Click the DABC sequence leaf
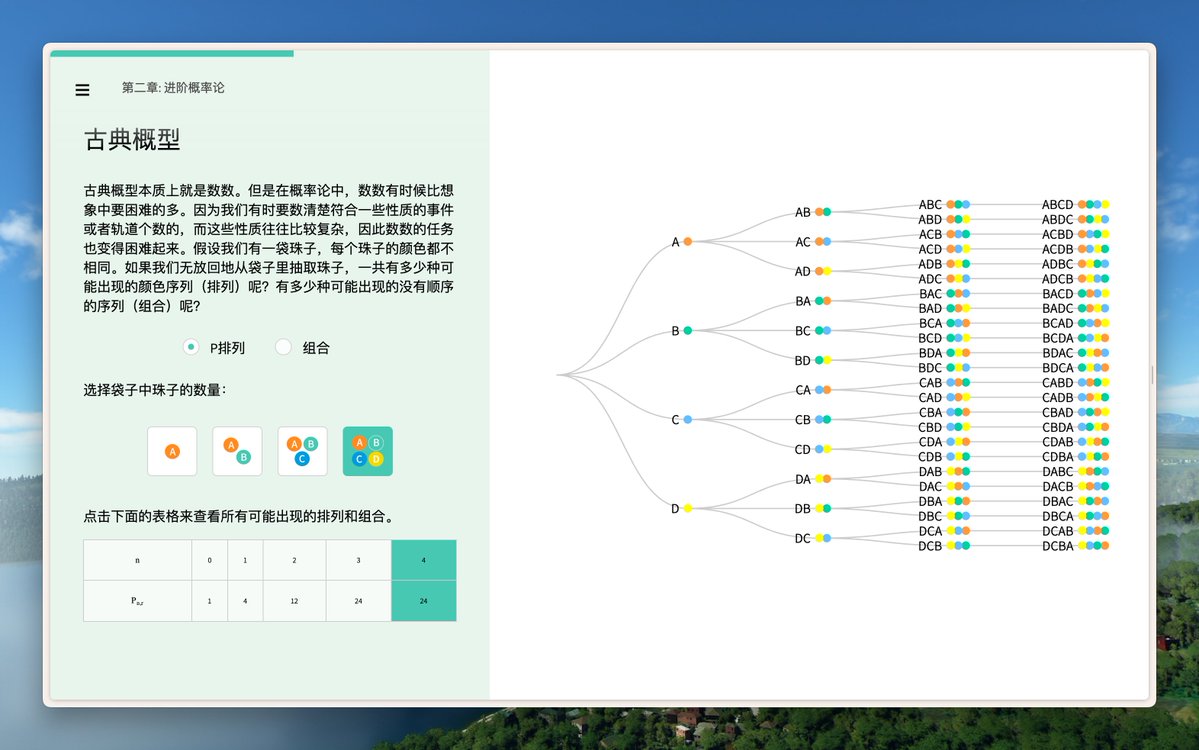The width and height of the screenshot is (1199, 750). click(1075, 472)
